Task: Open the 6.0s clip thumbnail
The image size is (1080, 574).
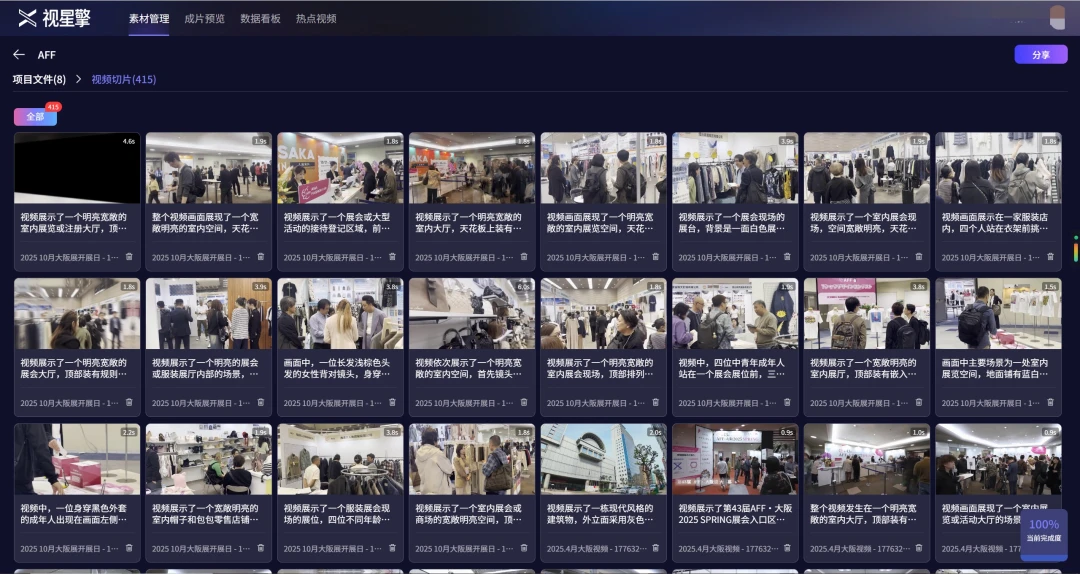Action: [472, 314]
